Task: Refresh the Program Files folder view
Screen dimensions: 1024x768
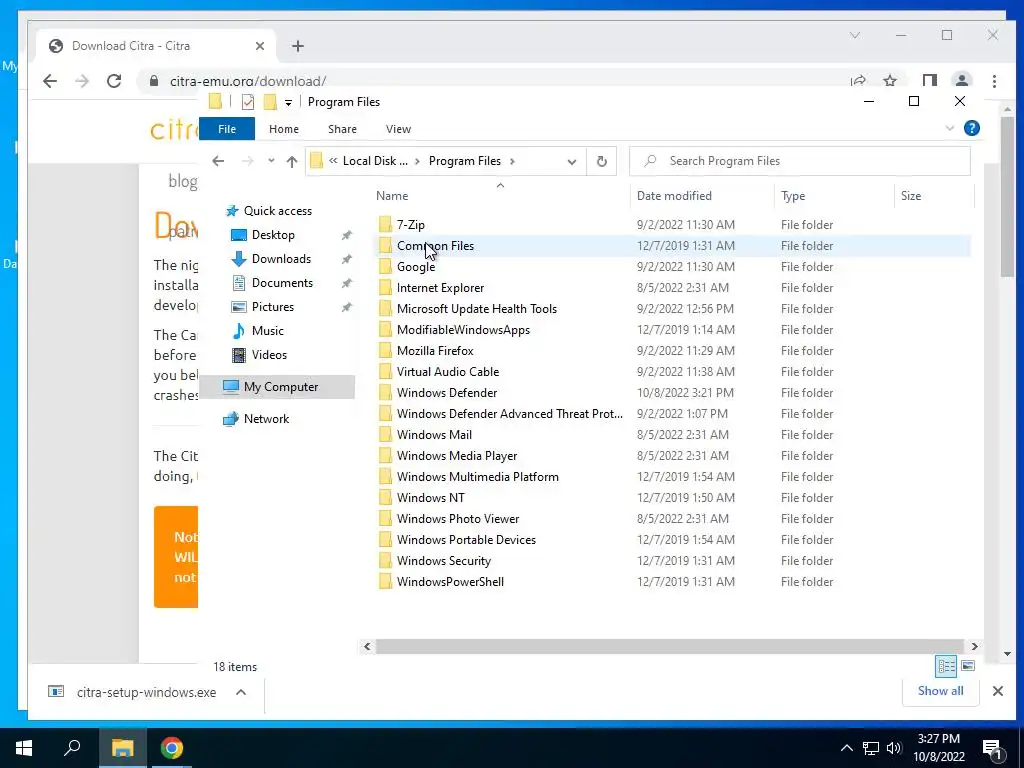Action: point(601,161)
